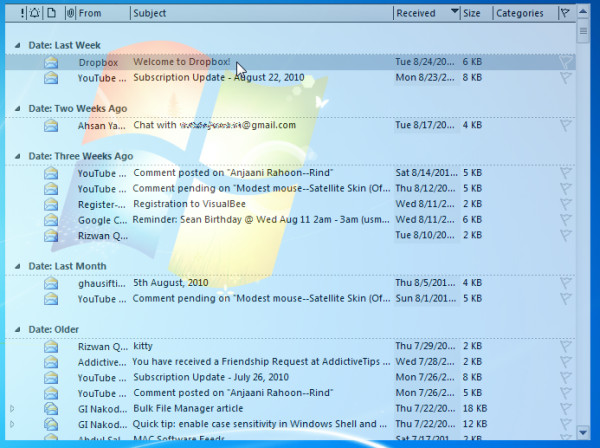
Task: Select the 5th August, 2010 subject
Action: pos(171,283)
